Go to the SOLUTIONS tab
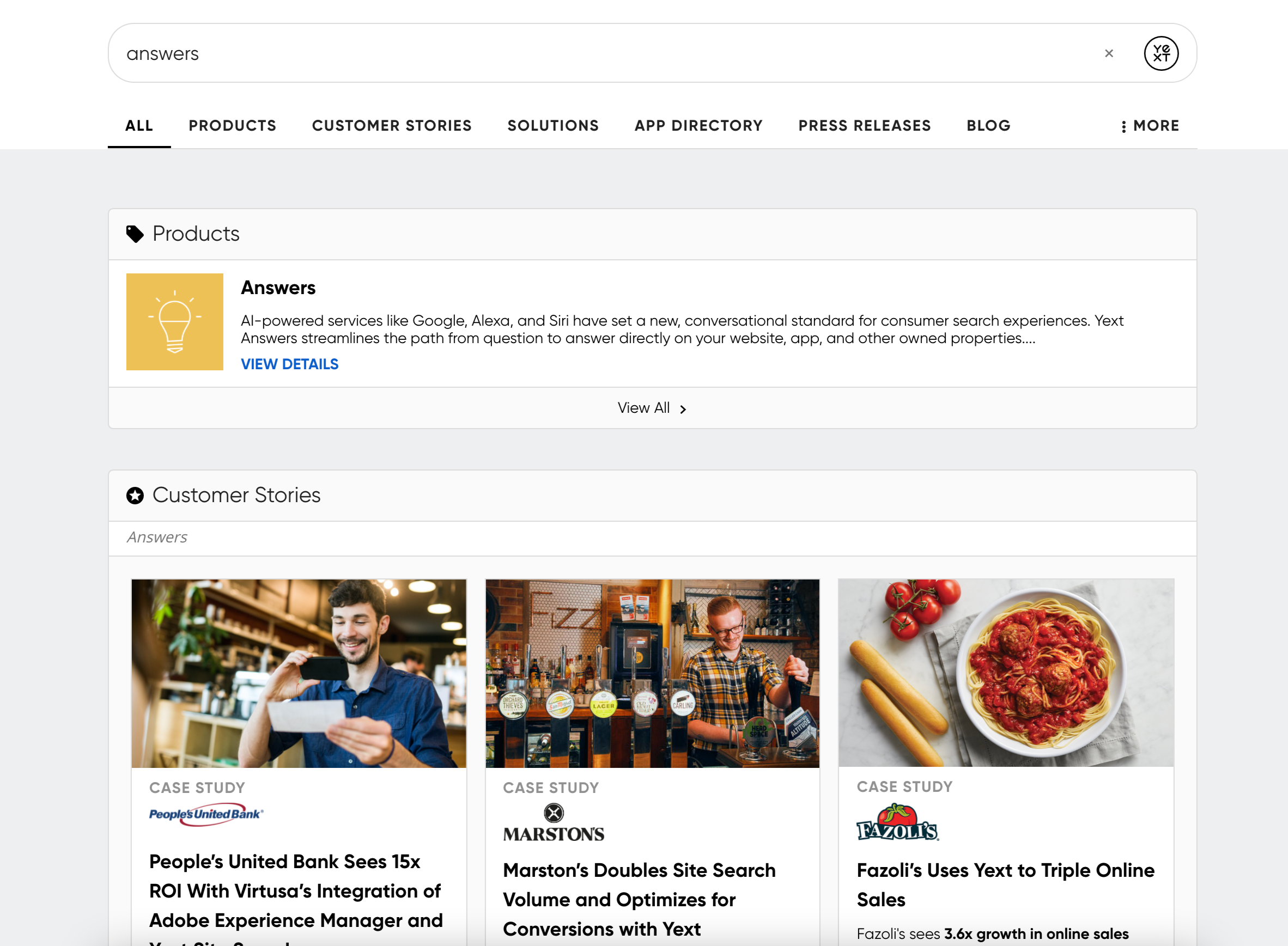 (x=553, y=125)
